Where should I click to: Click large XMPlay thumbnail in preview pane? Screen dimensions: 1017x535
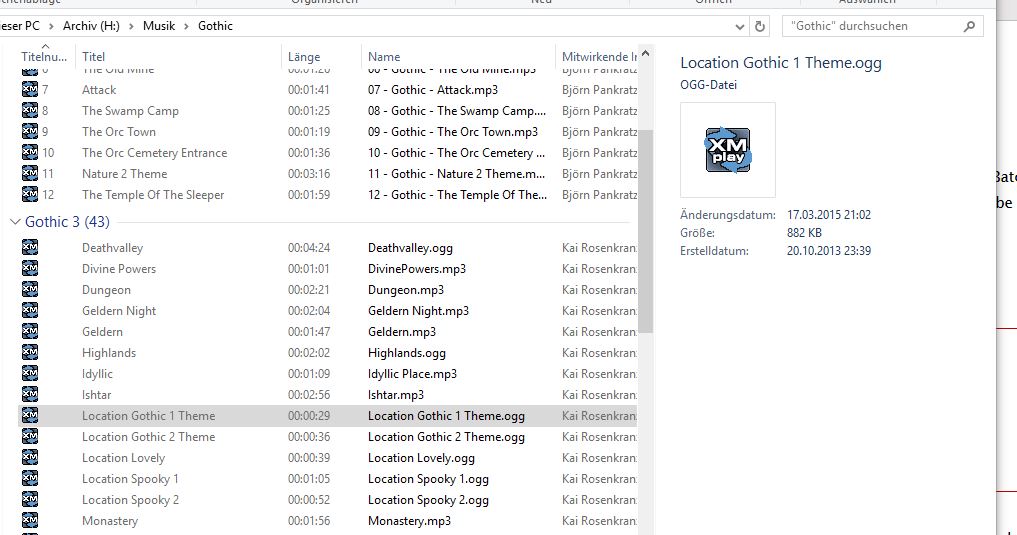pos(727,150)
